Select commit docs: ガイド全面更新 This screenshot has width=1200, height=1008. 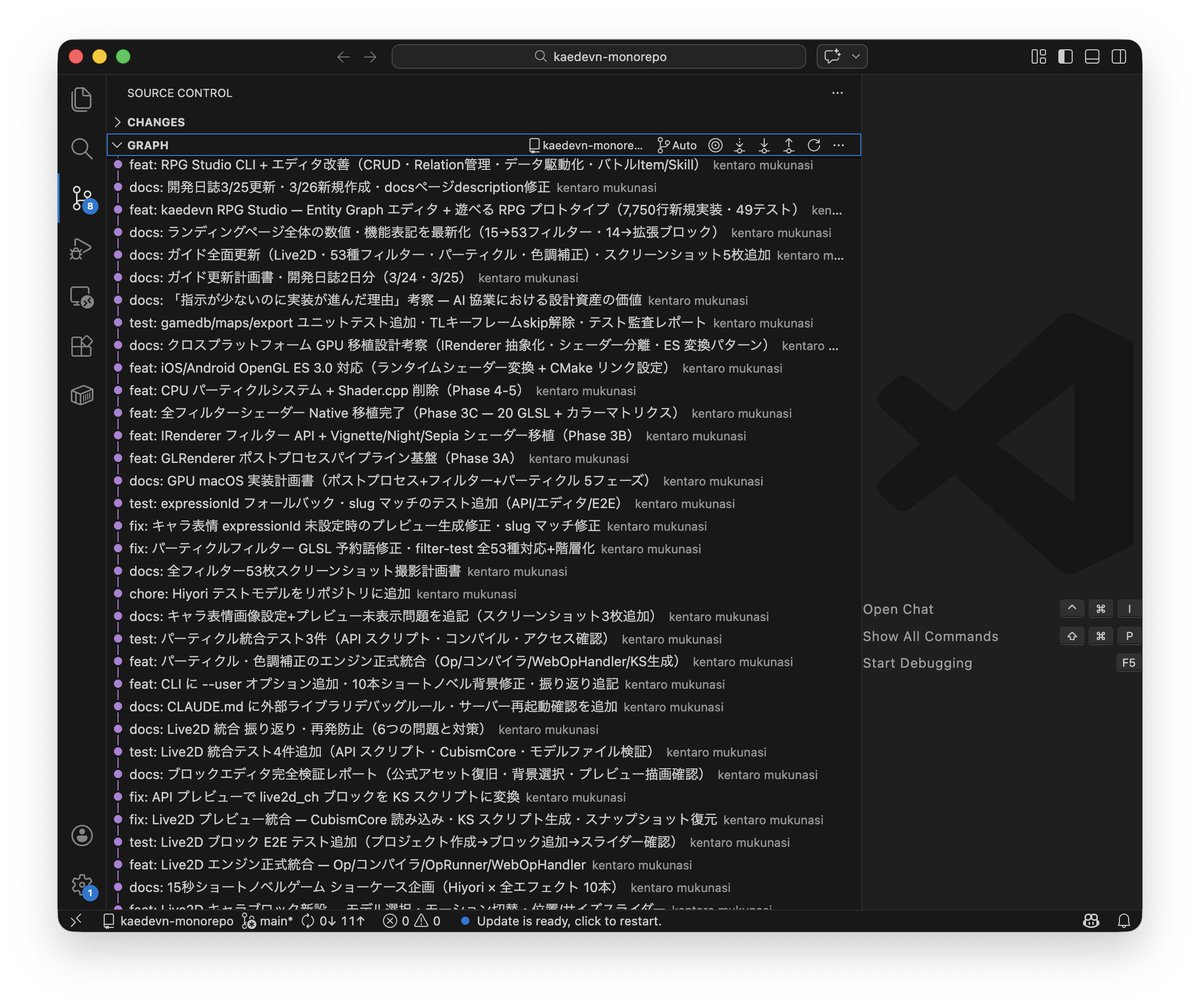(484, 255)
